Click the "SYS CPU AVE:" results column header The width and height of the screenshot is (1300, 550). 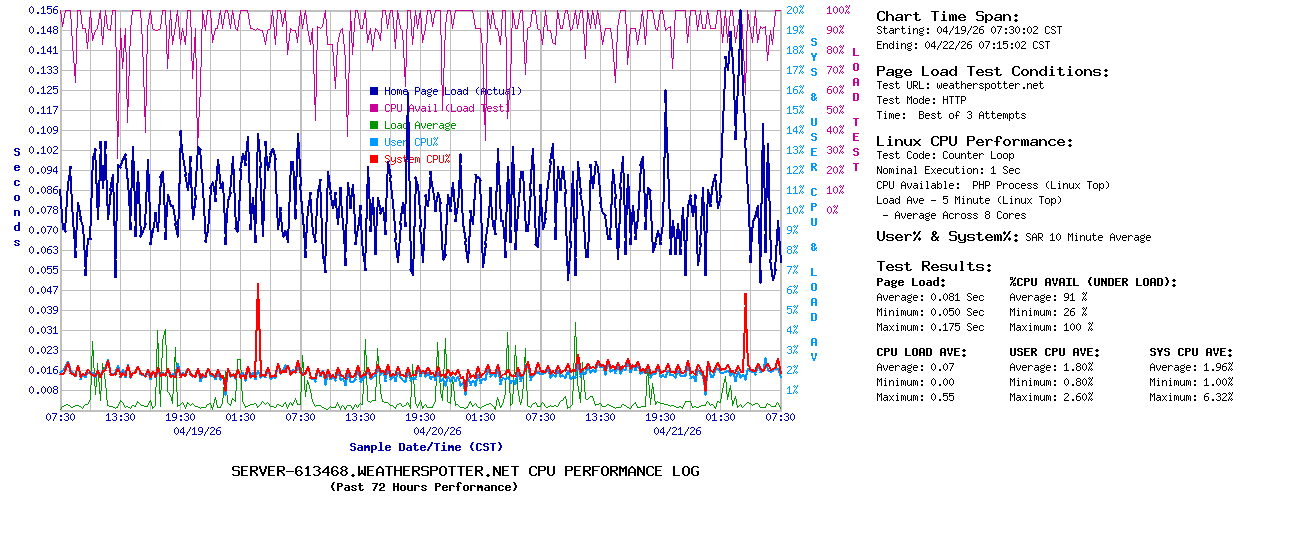pyautogui.click(x=1191, y=352)
